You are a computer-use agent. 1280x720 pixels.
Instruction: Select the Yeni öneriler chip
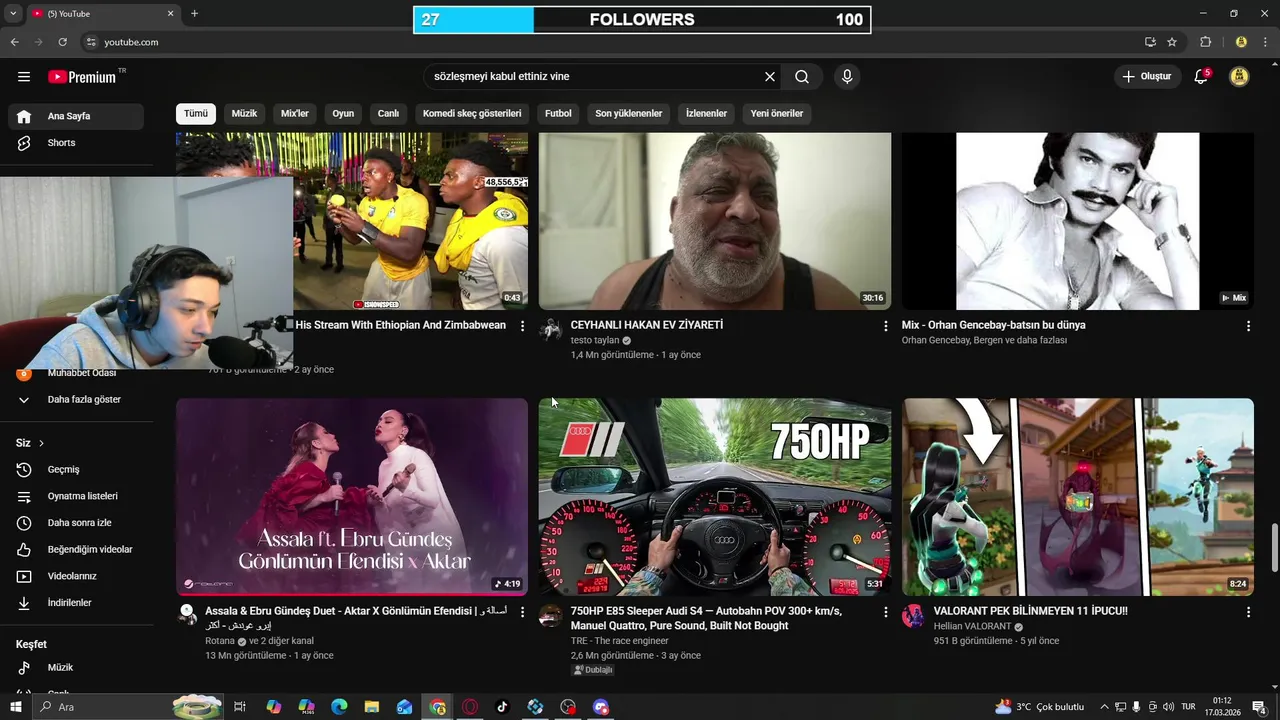click(777, 114)
